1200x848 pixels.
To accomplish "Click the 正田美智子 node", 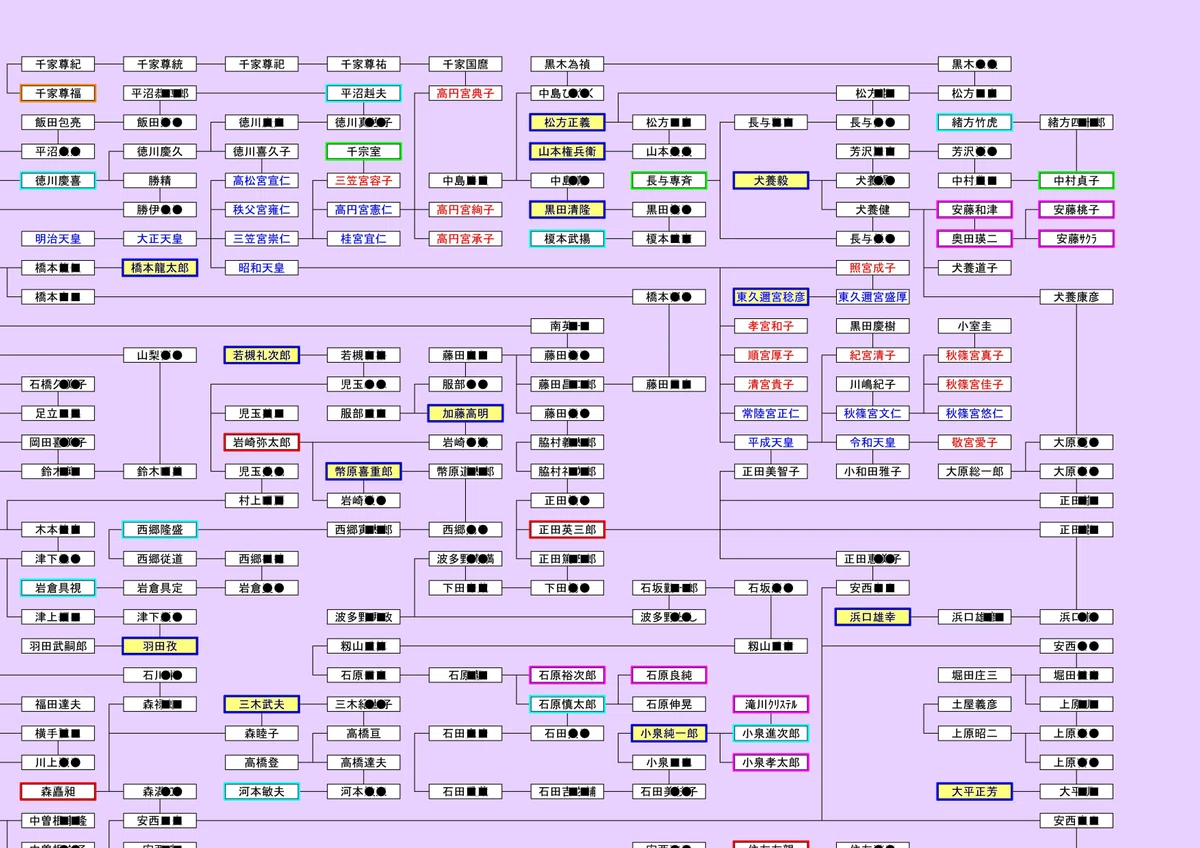I will (772, 471).
